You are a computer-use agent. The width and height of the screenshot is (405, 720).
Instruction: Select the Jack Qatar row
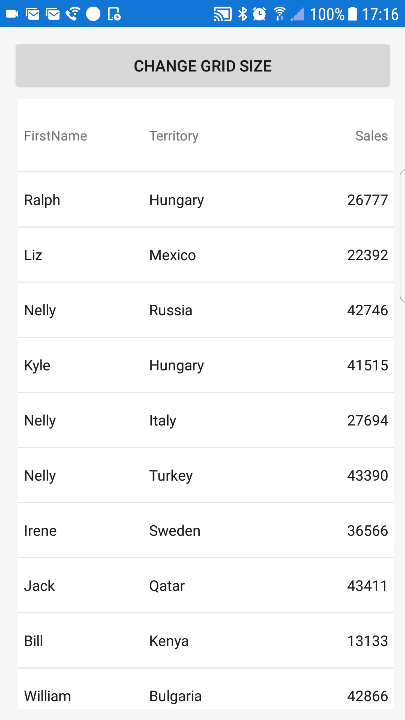click(206, 585)
